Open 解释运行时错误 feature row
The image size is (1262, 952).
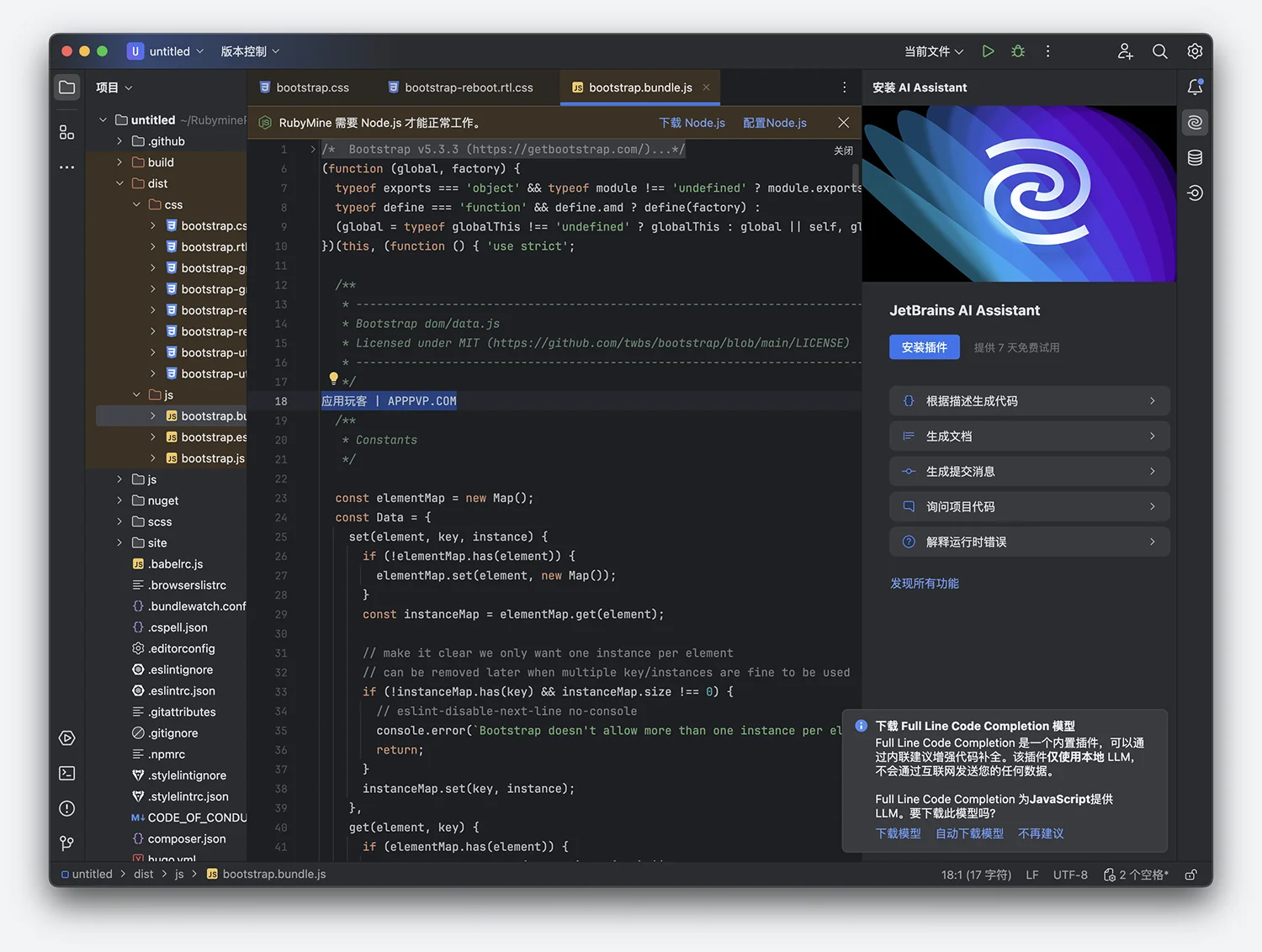[1029, 542]
